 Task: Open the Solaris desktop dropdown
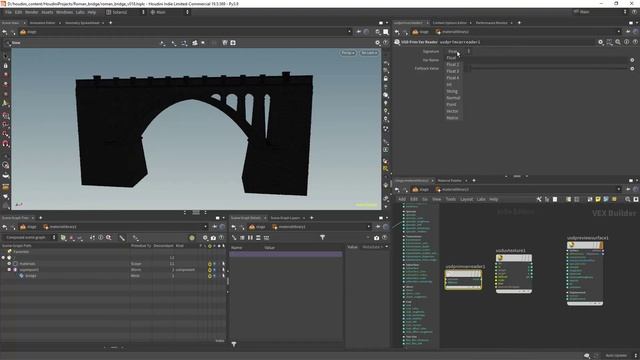(x=125, y=12)
